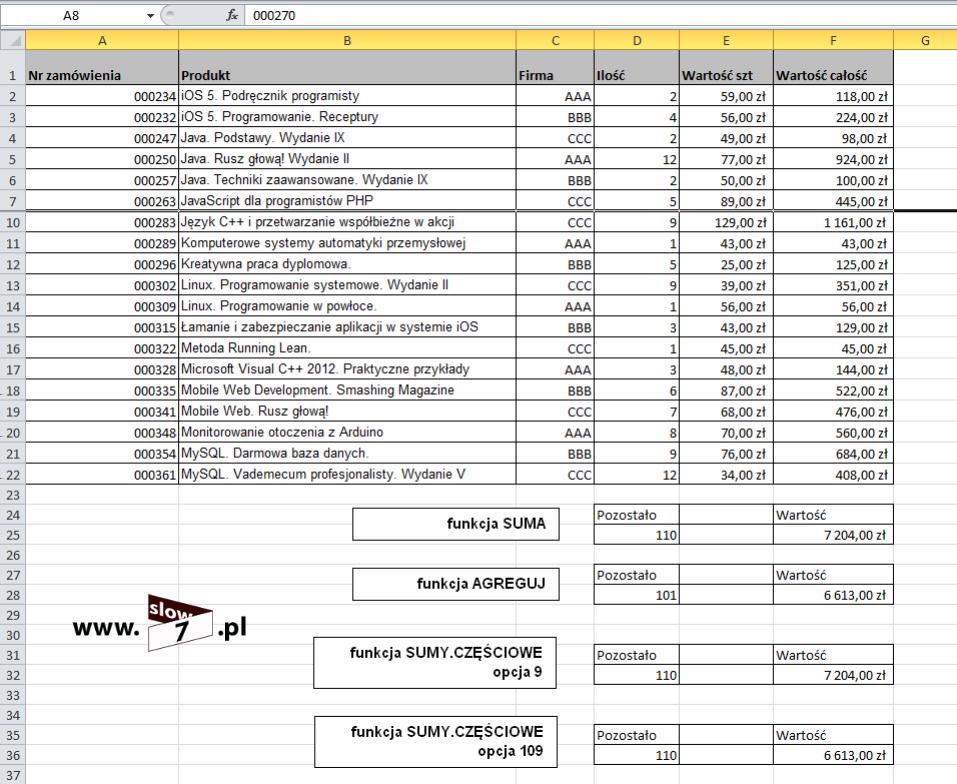Click the Select All corner triangle
Viewport: 957px width, 784px height.
13,41
